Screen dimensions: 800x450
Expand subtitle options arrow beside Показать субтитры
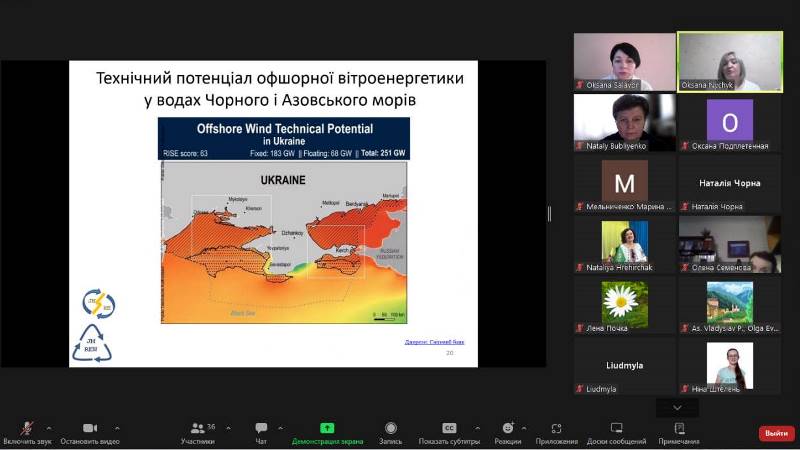coord(477,428)
